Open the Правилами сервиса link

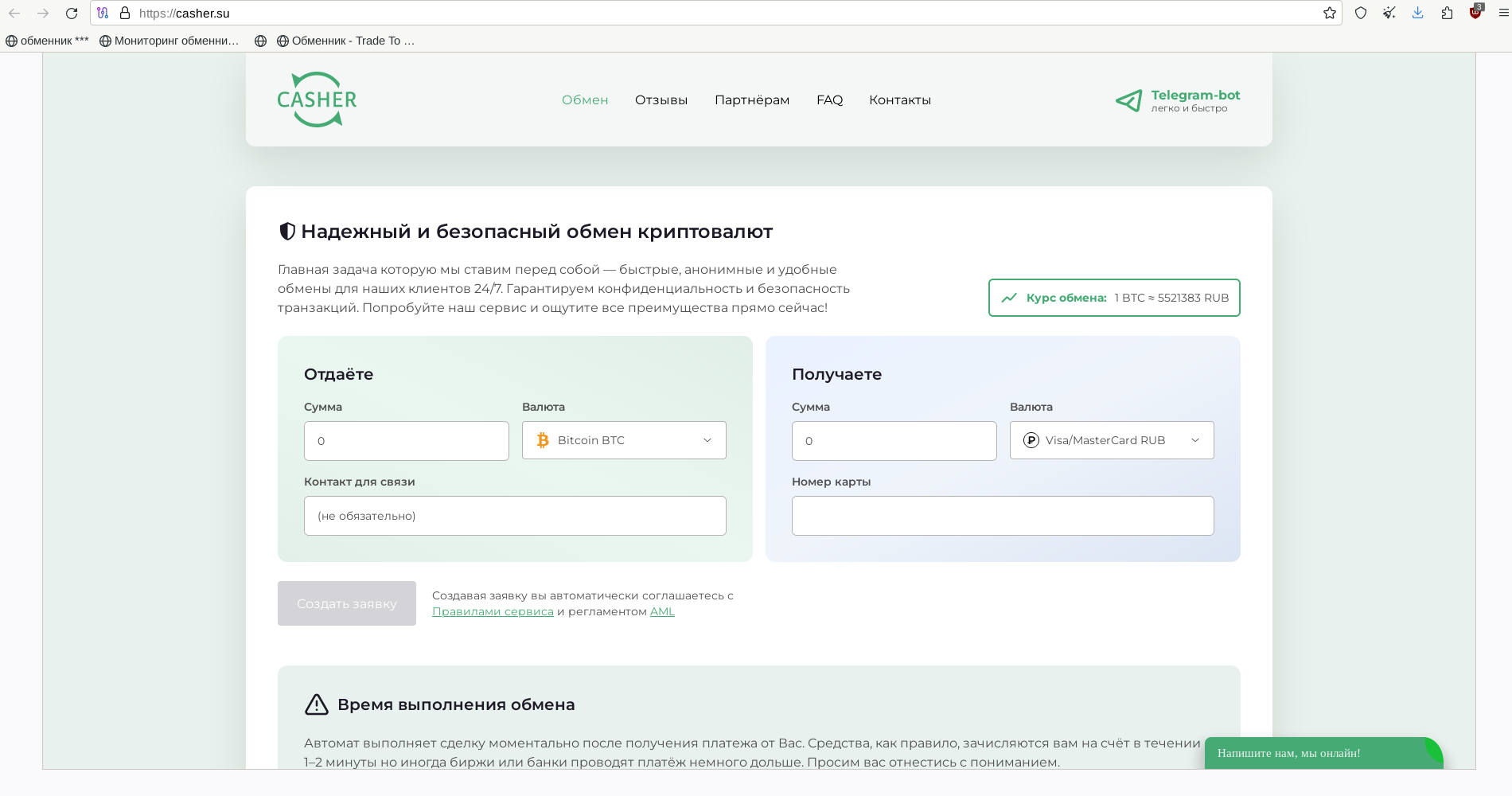point(493,611)
